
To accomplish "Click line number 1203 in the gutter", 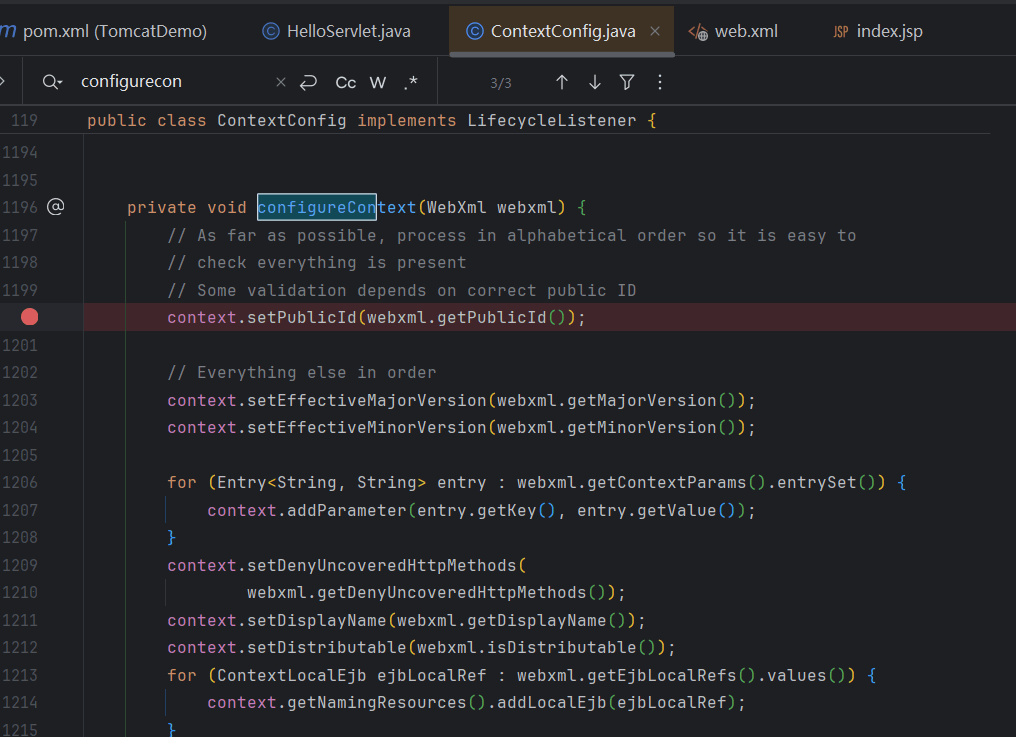I will coord(19,401).
